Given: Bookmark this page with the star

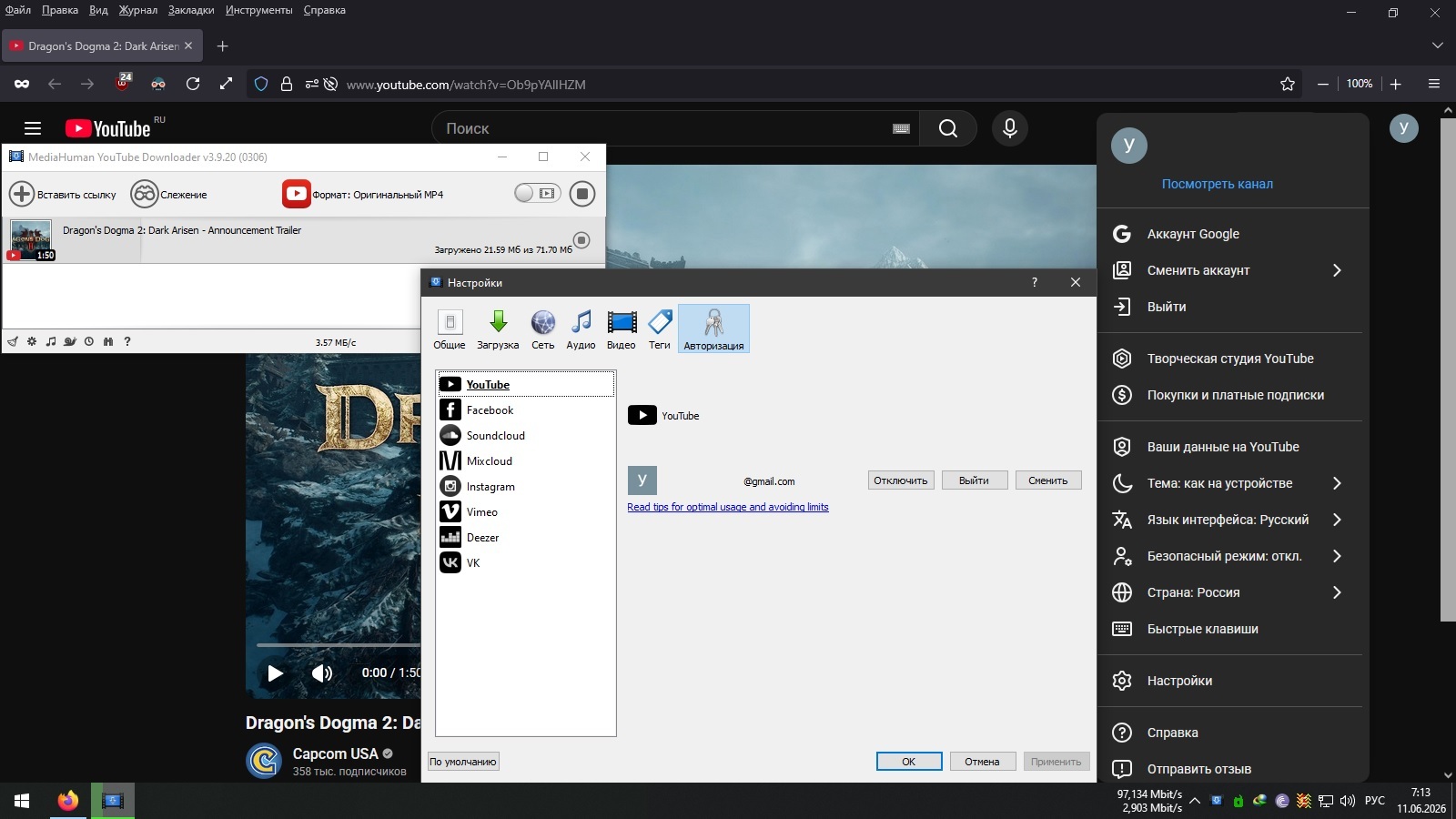Looking at the screenshot, I should (1288, 84).
